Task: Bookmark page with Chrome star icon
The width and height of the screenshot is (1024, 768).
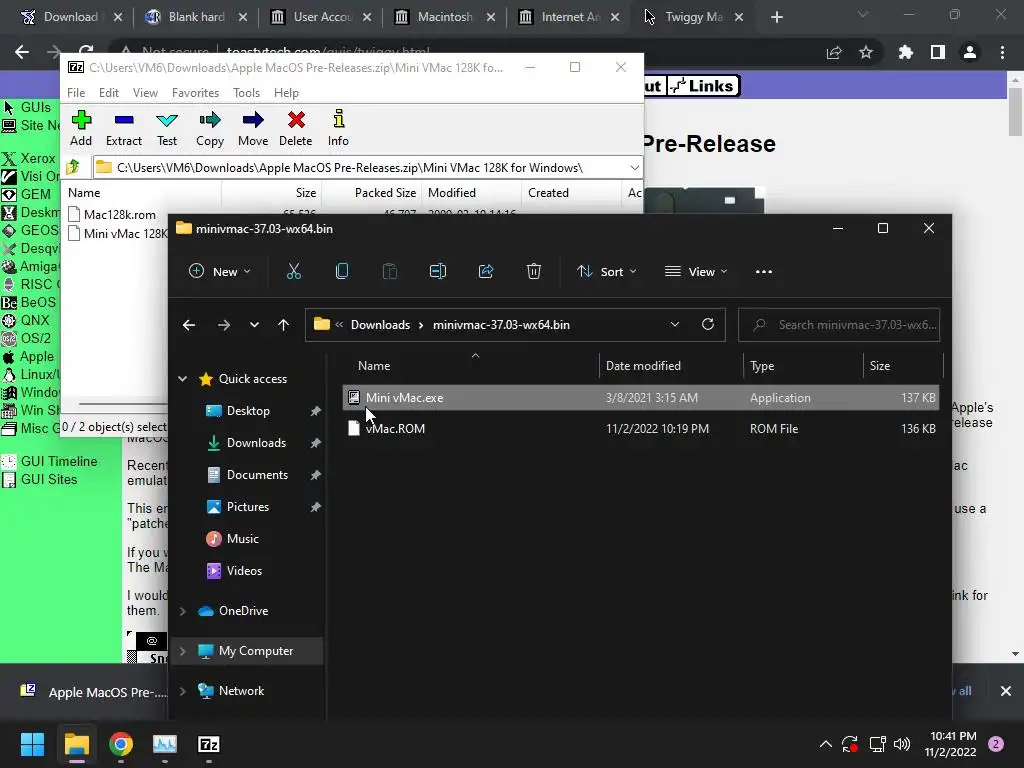Action: 866,52
